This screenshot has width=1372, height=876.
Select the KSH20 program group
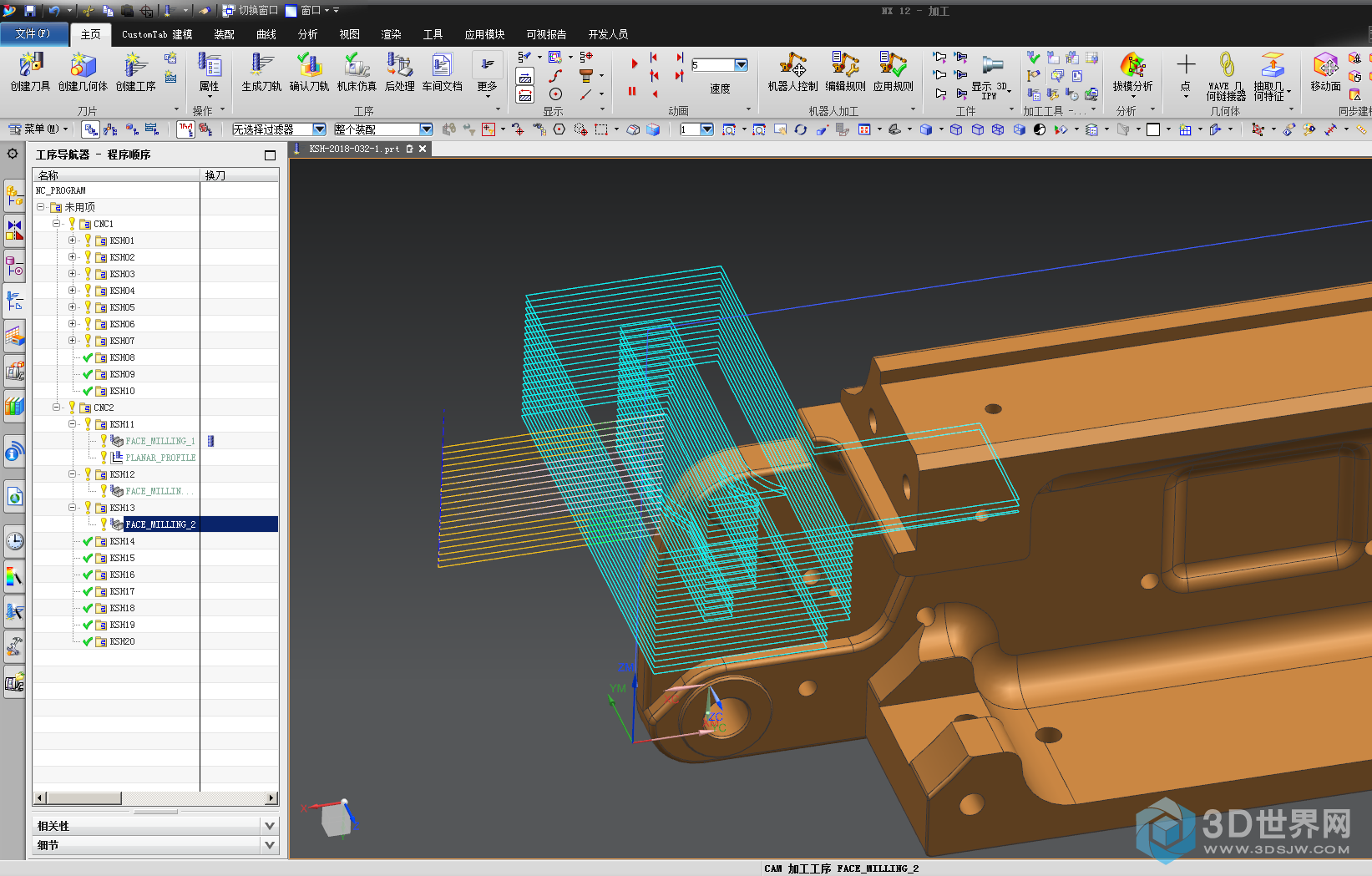pos(122,641)
